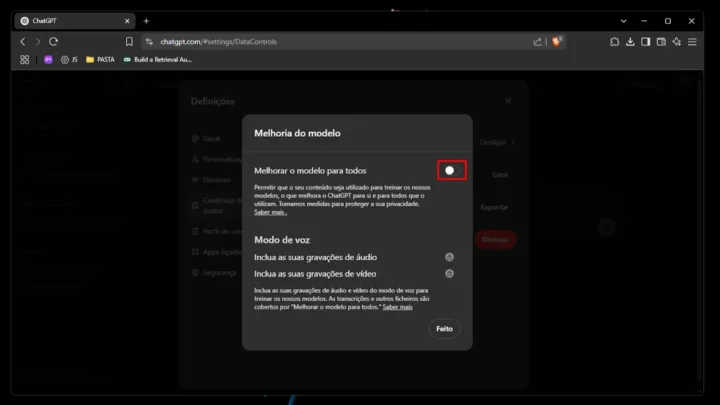Reload the page with the refresh icon

point(53,41)
